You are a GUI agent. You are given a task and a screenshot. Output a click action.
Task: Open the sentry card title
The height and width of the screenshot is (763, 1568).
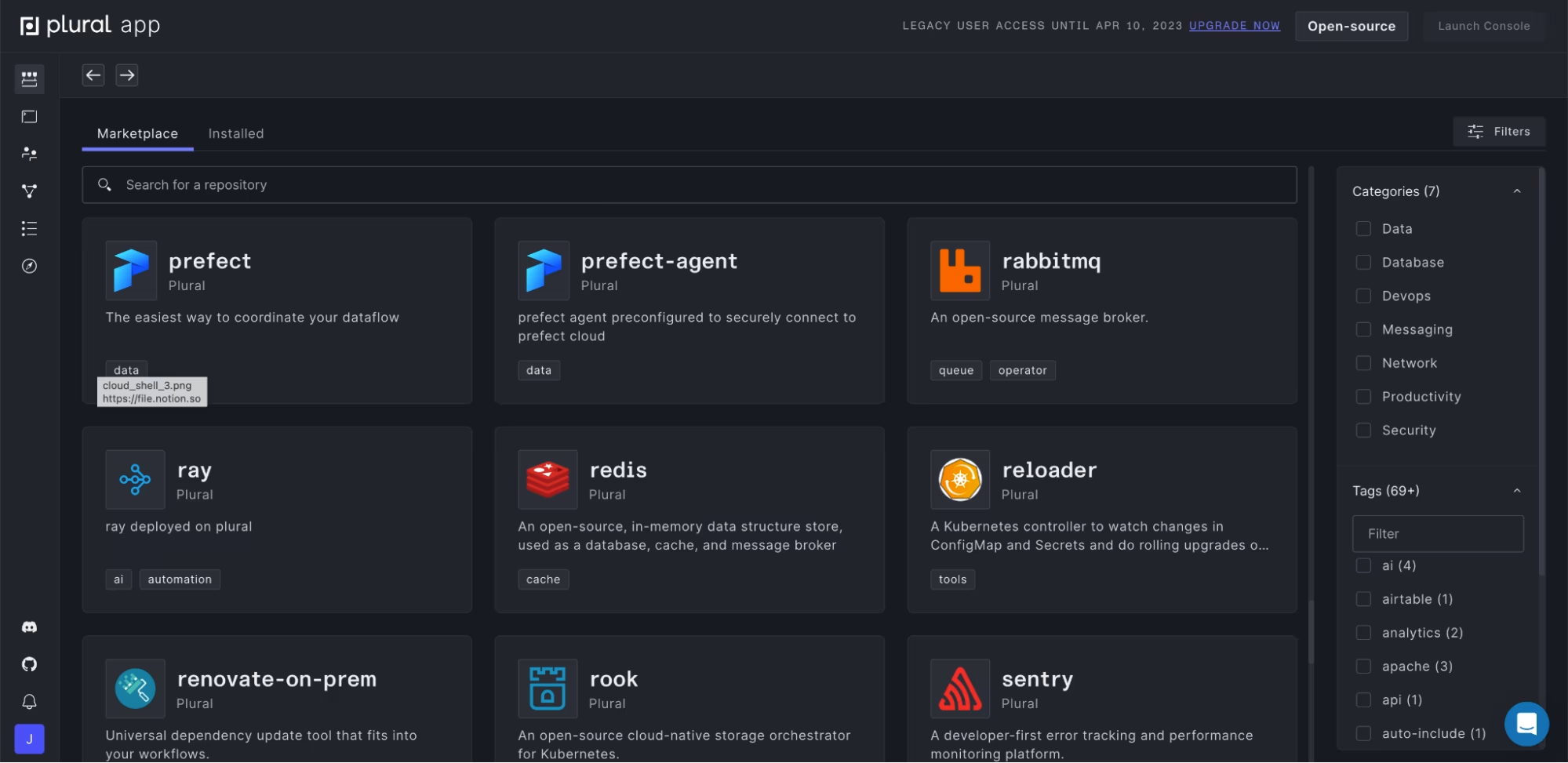(x=1037, y=680)
